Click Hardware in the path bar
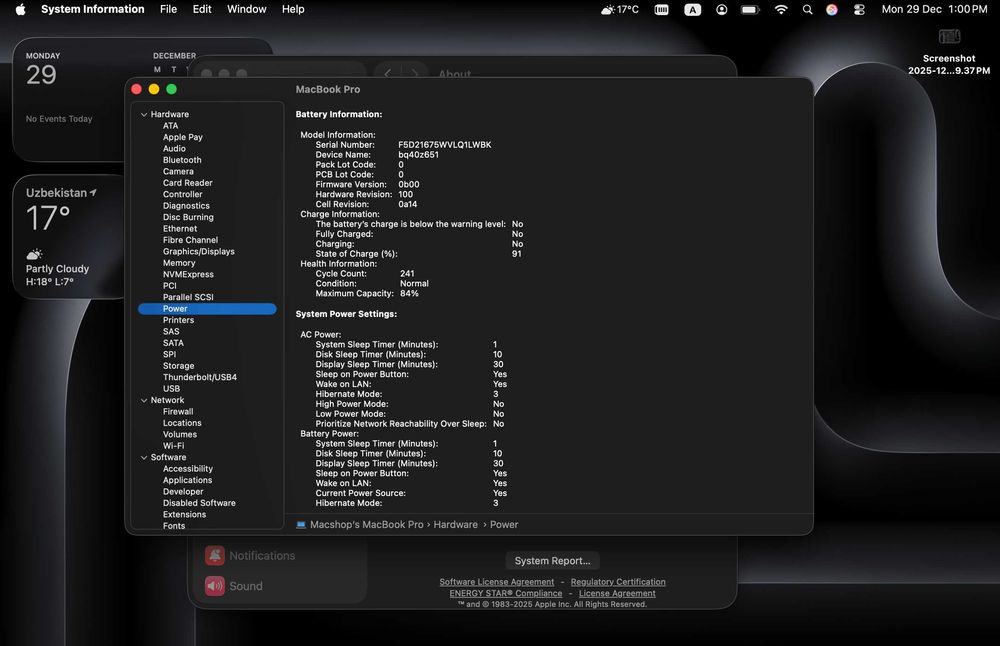Screen dimensions: 1000x646 pos(455,524)
